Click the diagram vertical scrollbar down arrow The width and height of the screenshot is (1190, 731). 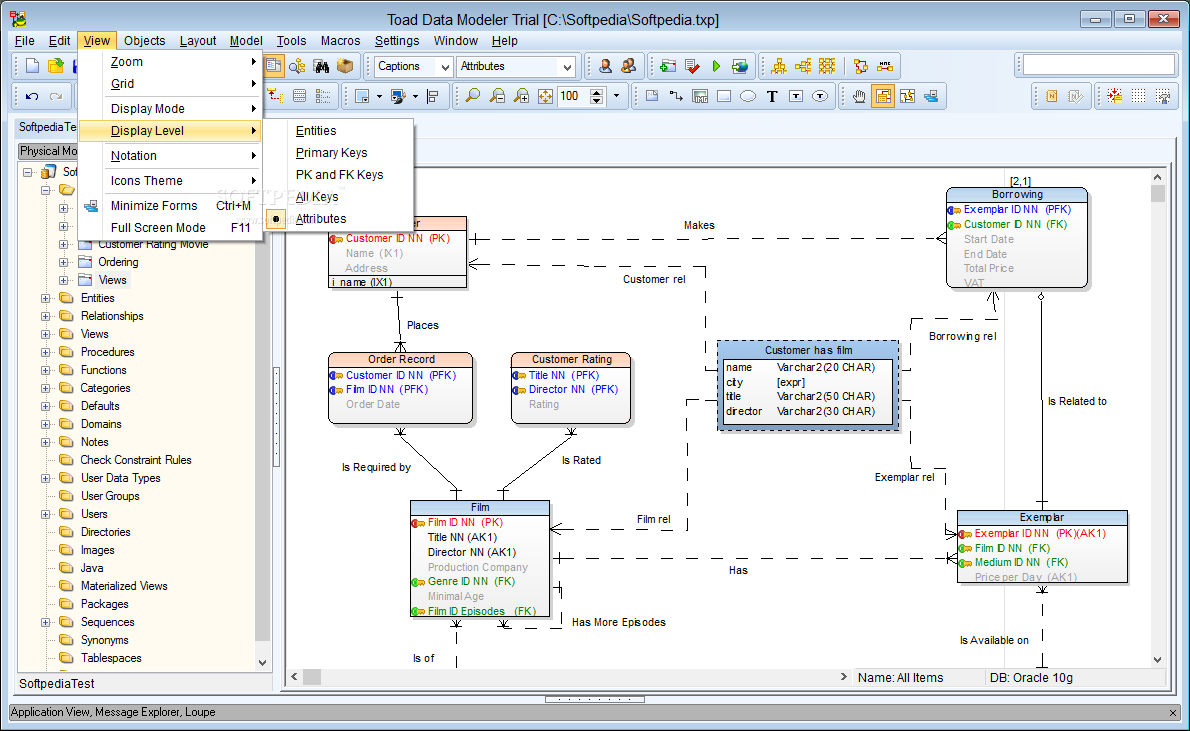coord(1157,660)
